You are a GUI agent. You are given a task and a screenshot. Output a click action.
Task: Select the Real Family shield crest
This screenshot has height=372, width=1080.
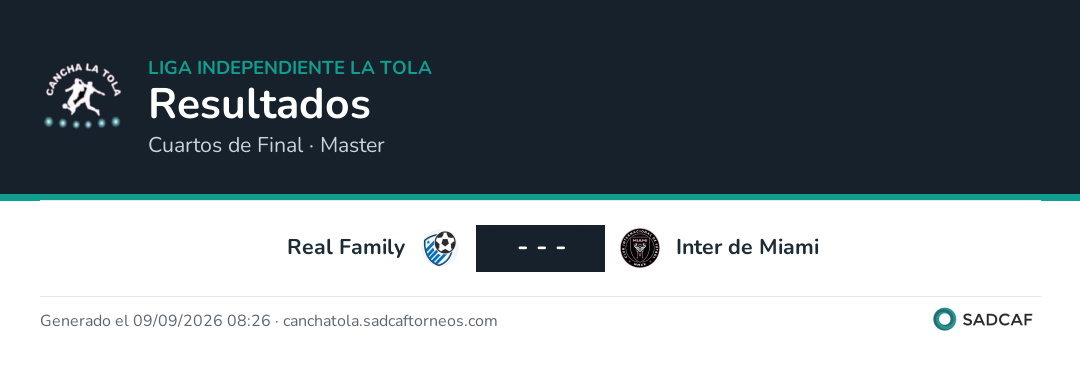click(440, 248)
